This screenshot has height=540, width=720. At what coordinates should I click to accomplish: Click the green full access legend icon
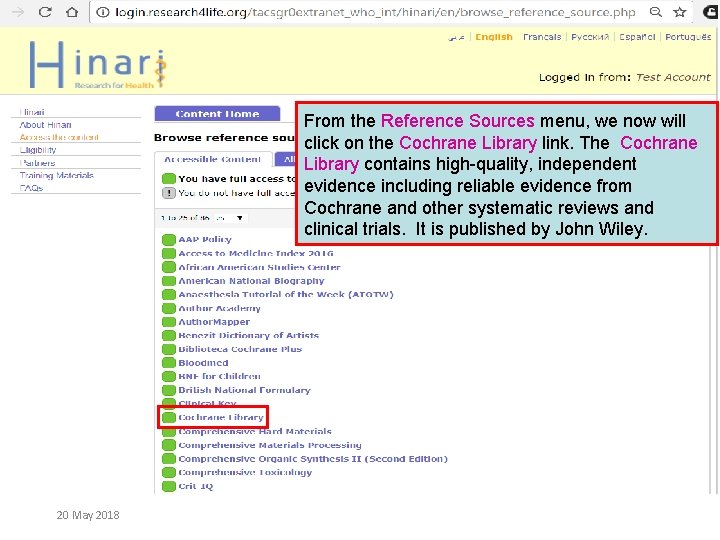pyautogui.click(x=169, y=179)
